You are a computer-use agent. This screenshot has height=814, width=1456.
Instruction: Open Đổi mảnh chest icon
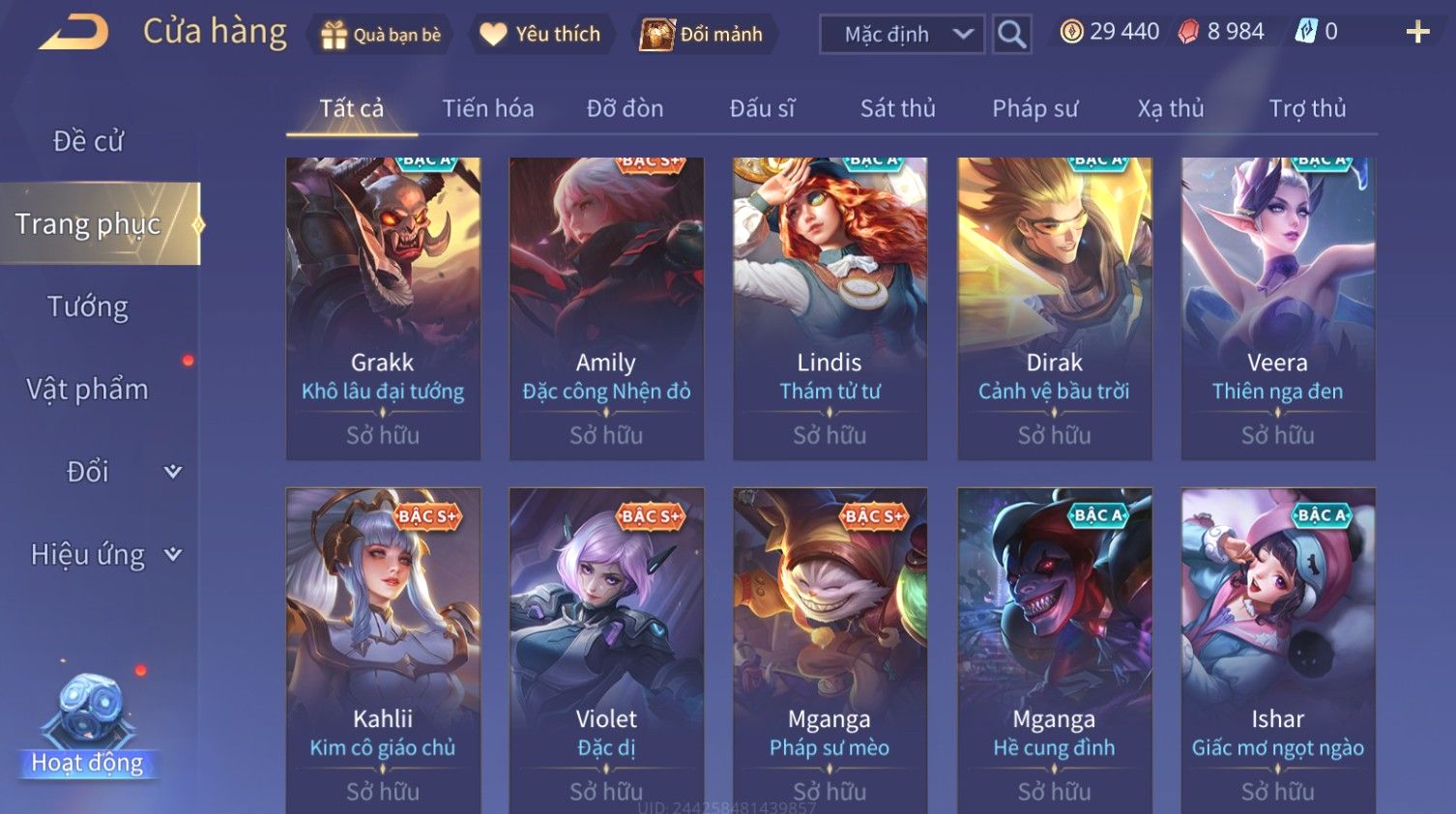pos(657,34)
